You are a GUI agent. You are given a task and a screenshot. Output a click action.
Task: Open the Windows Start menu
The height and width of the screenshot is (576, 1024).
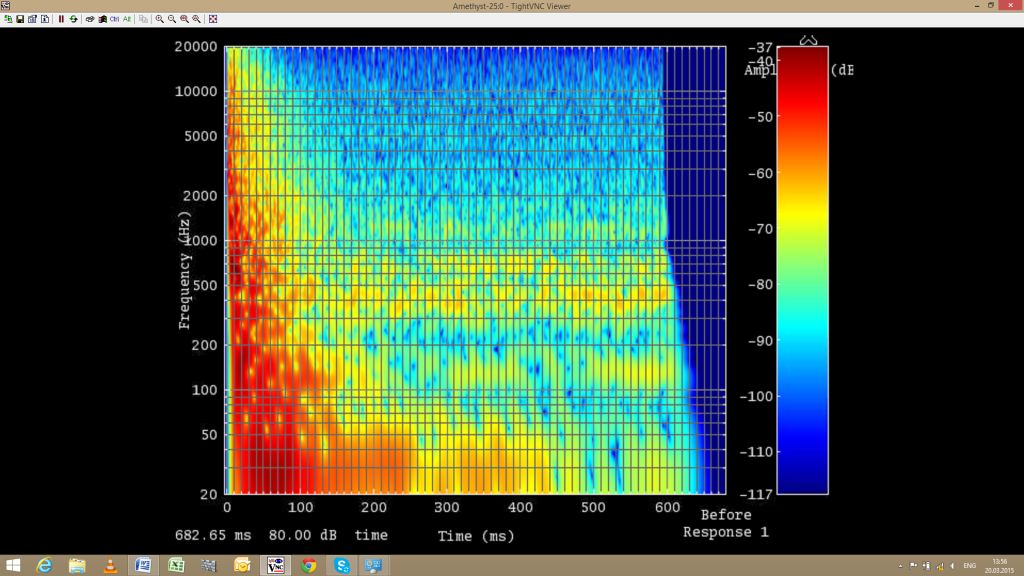coord(12,565)
